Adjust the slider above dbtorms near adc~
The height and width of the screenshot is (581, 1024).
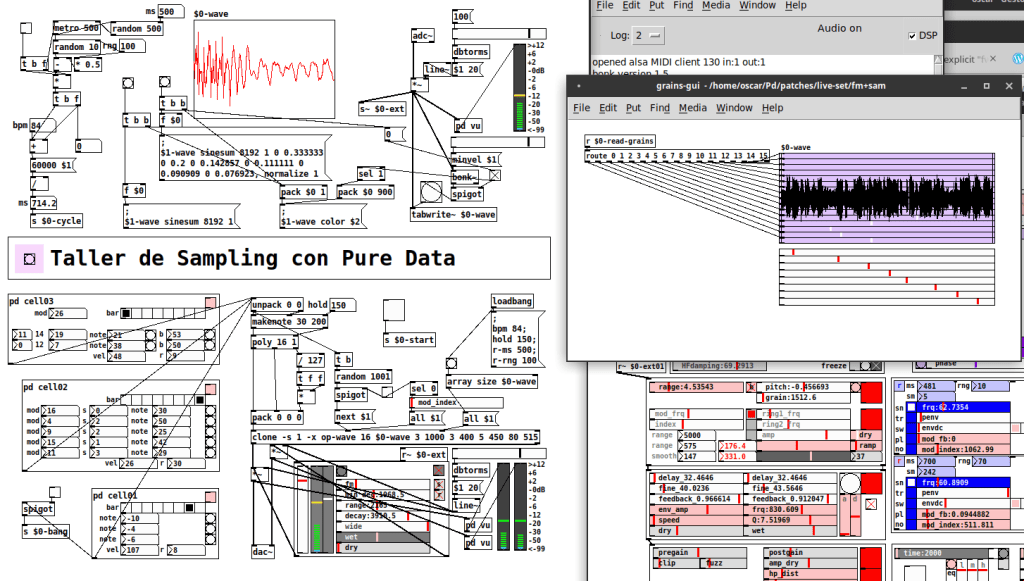pos(500,34)
